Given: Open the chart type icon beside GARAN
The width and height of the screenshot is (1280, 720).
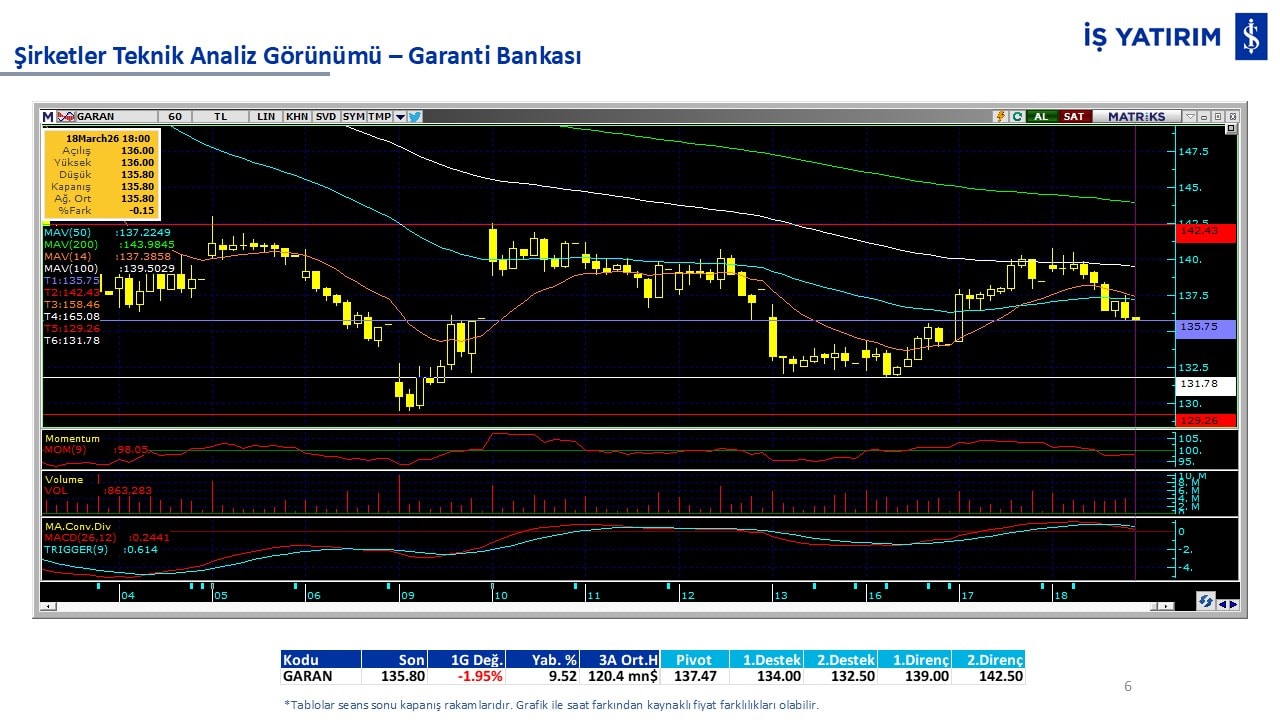Looking at the screenshot, I should (66, 116).
